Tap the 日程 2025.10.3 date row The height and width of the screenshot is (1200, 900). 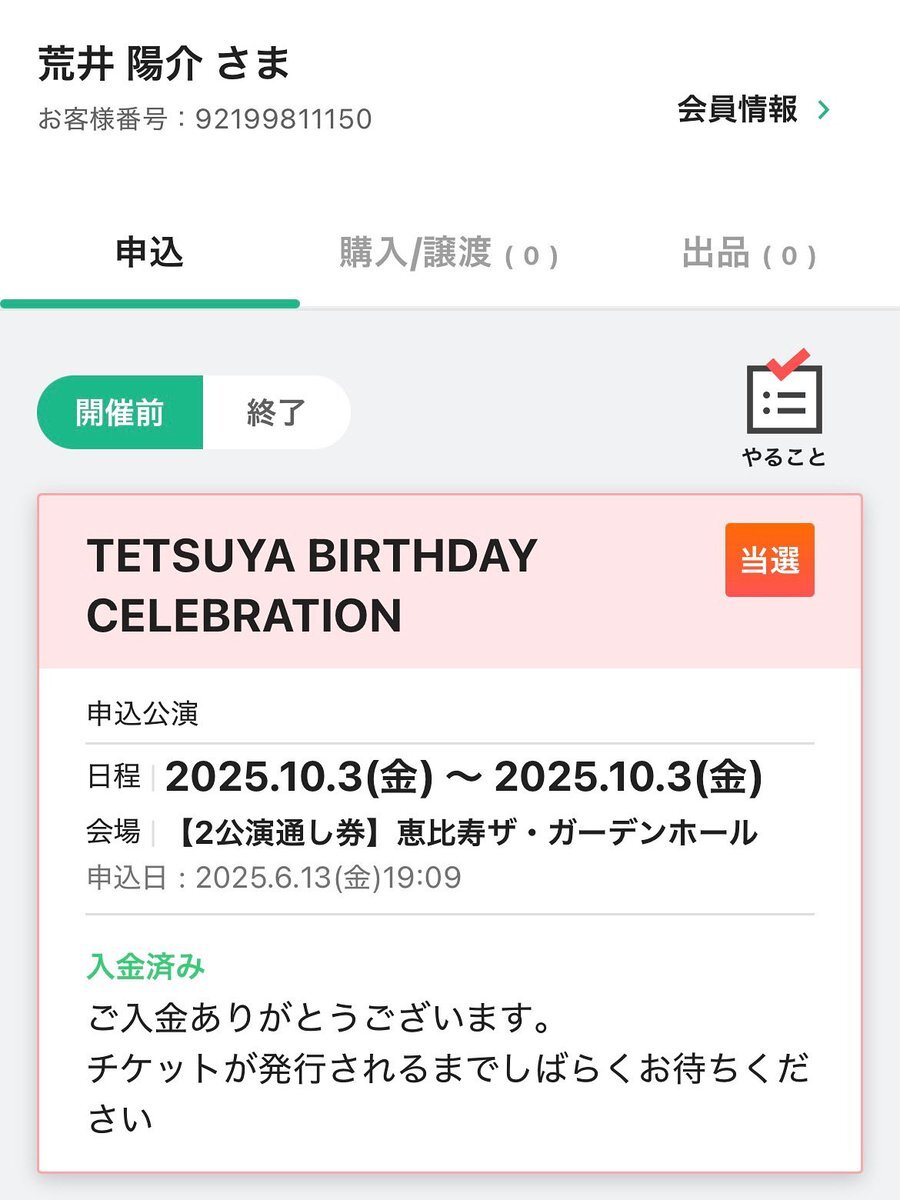click(x=425, y=777)
